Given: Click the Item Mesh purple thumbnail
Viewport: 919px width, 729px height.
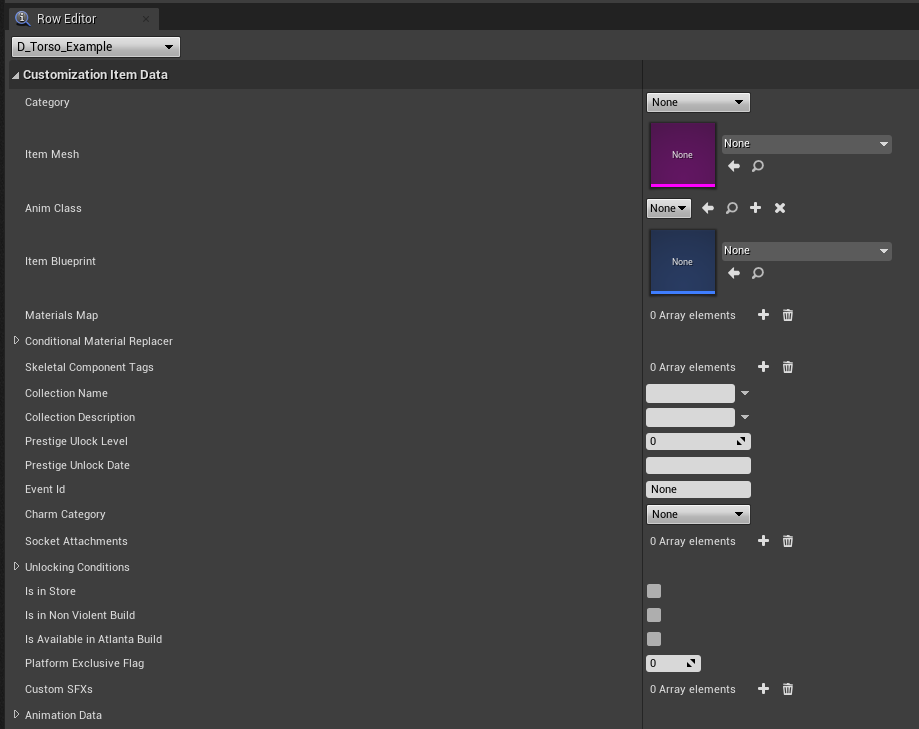Looking at the screenshot, I should (x=683, y=155).
